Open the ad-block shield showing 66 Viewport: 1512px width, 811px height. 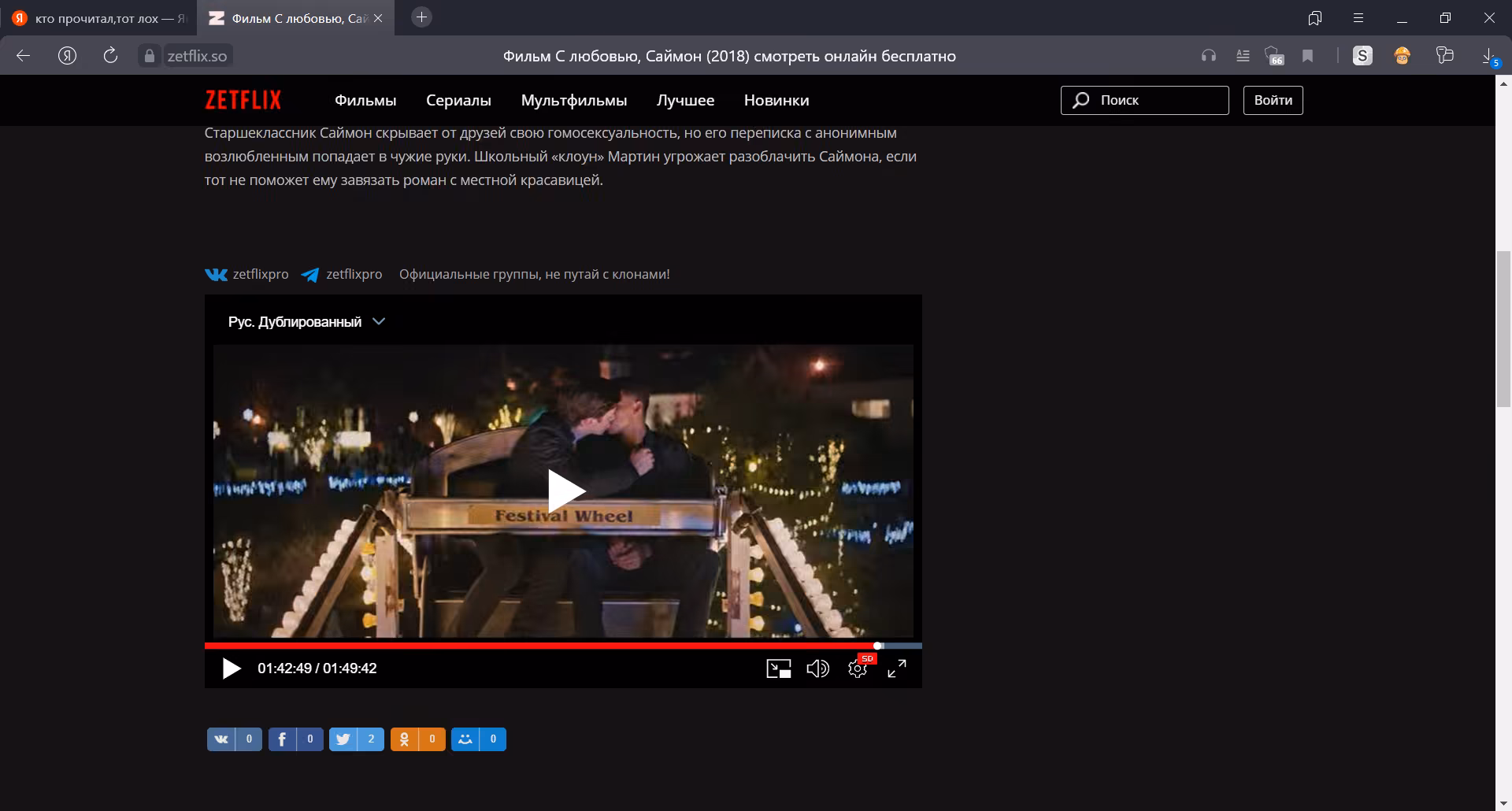[x=1274, y=56]
